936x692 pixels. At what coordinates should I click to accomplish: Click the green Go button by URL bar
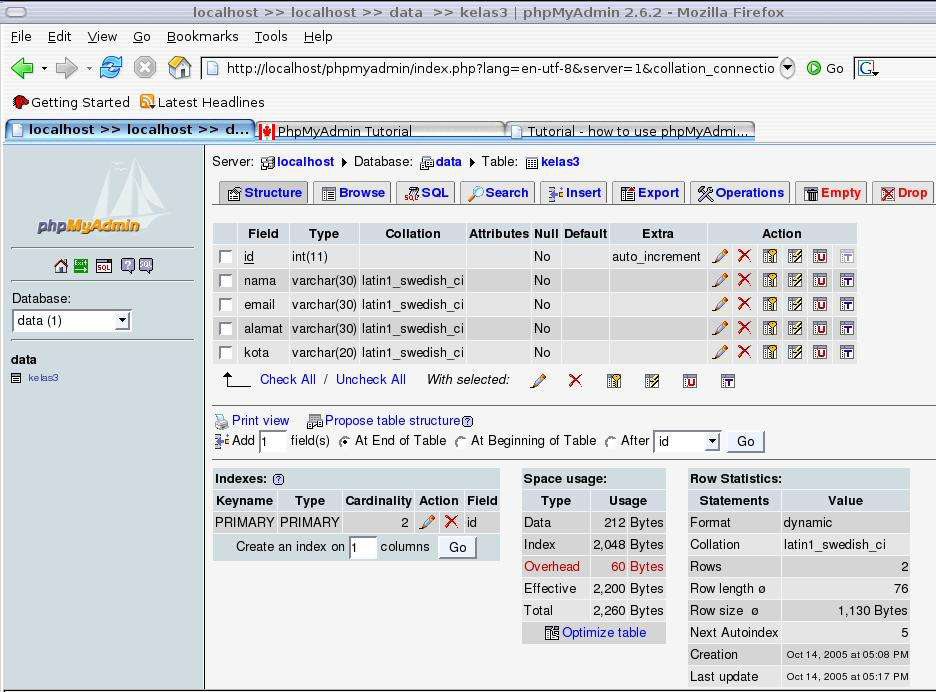[825, 68]
